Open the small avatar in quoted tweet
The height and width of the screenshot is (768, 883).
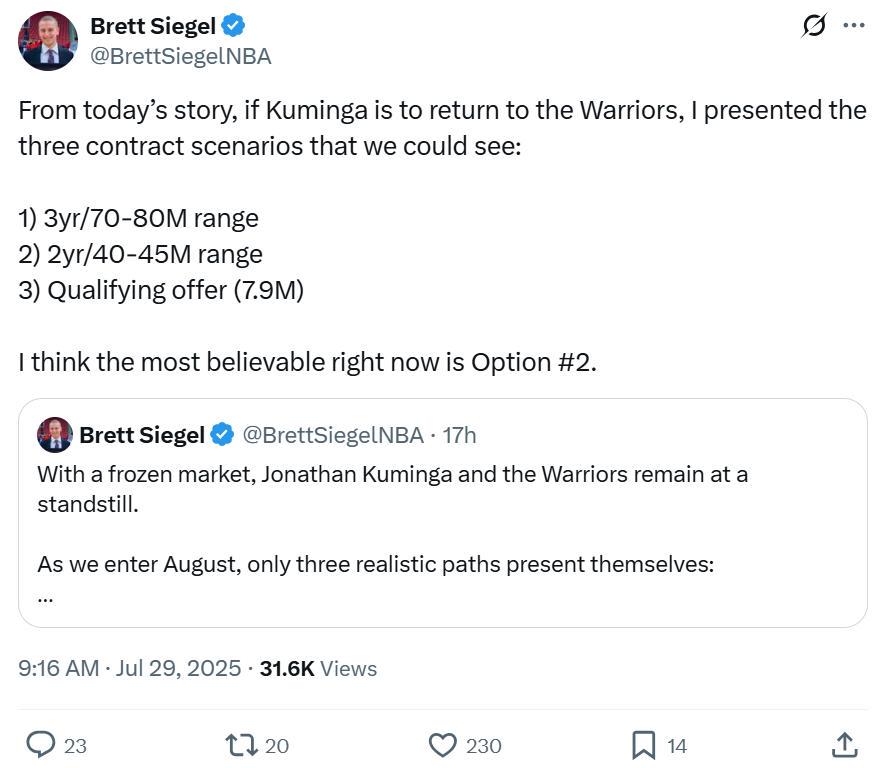coord(55,435)
